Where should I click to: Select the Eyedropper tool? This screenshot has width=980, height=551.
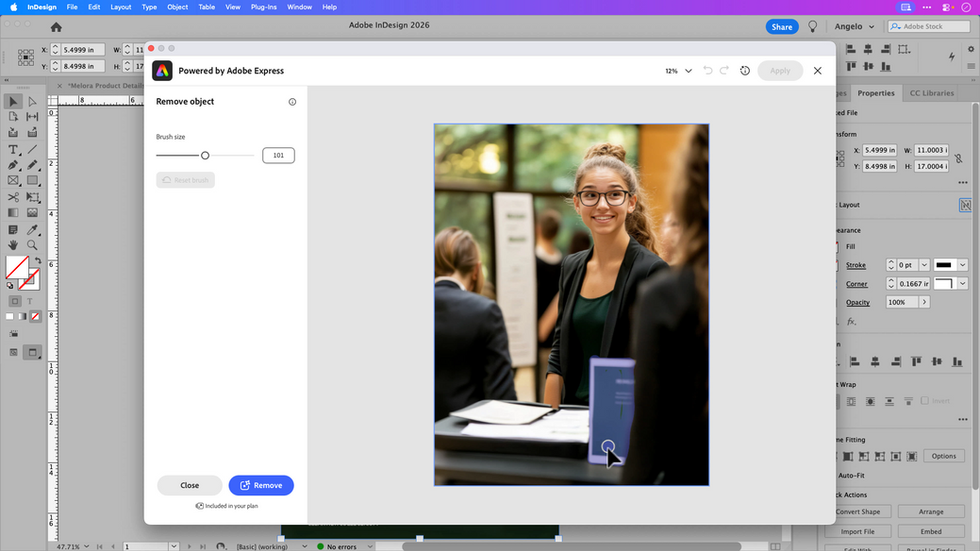pos(32,230)
